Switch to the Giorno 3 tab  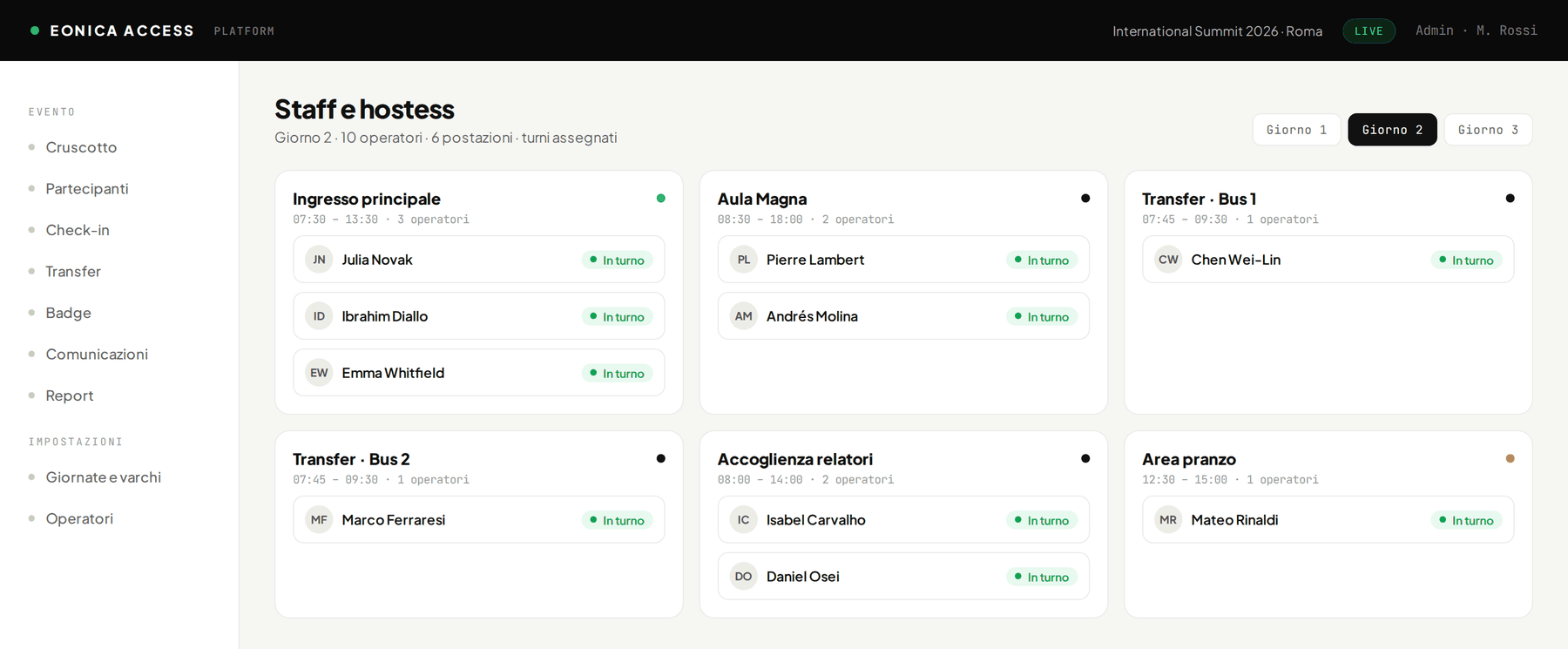1488,130
